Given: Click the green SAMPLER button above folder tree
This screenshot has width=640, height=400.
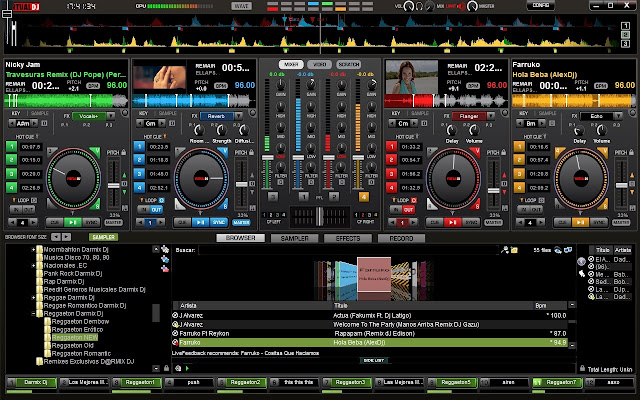Looking at the screenshot, I should click(103, 237).
